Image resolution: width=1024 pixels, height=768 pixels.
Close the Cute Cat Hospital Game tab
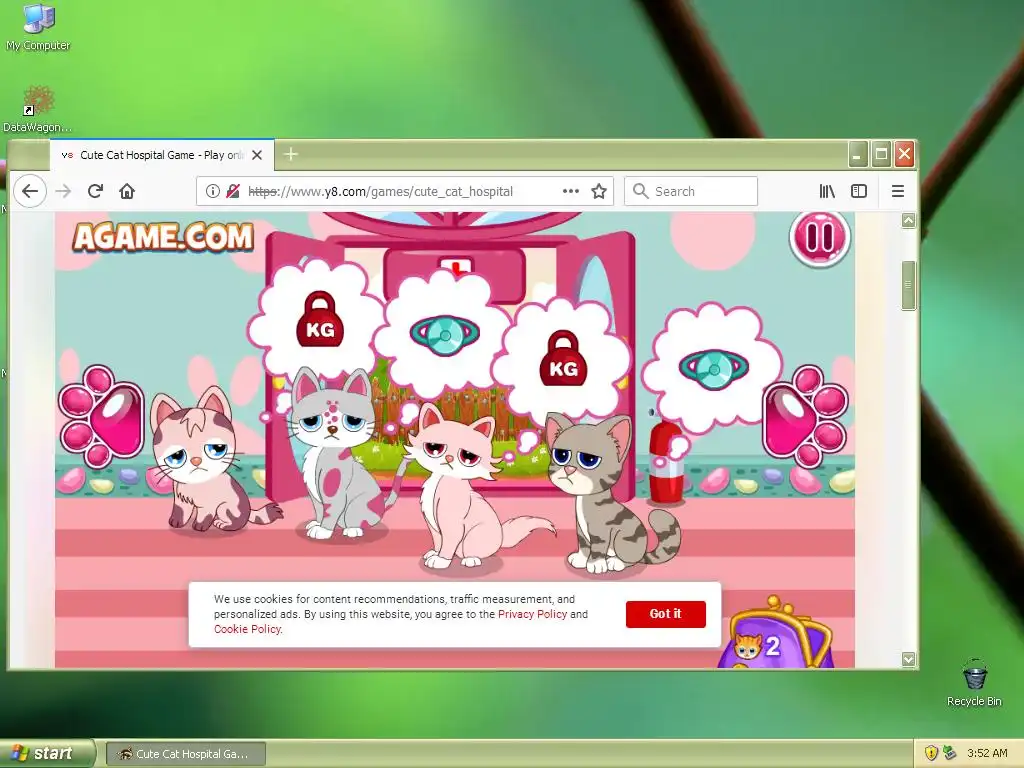tap(257, 155)
